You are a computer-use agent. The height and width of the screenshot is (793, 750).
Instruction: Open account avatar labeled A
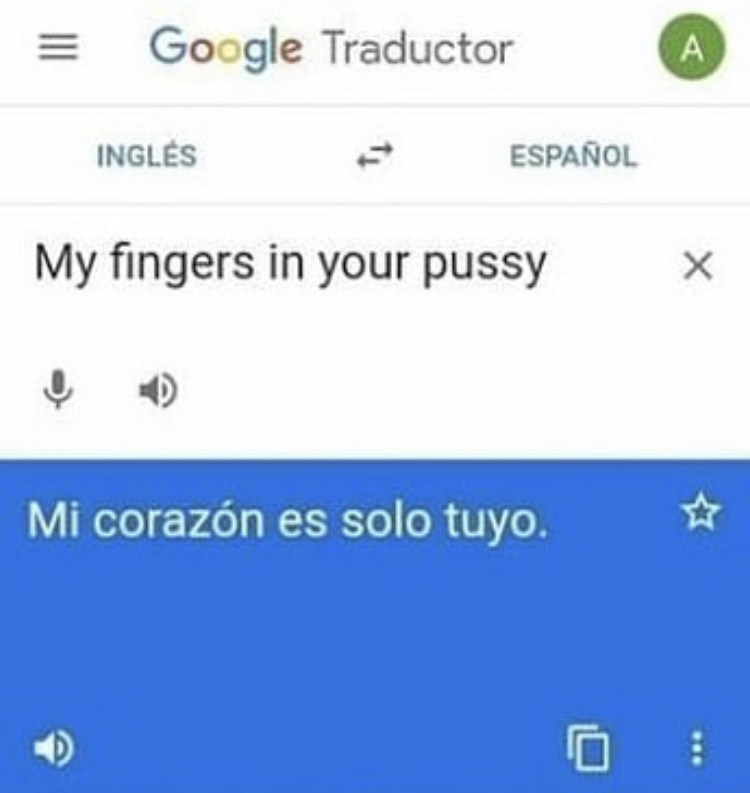[x=692, y=47]
